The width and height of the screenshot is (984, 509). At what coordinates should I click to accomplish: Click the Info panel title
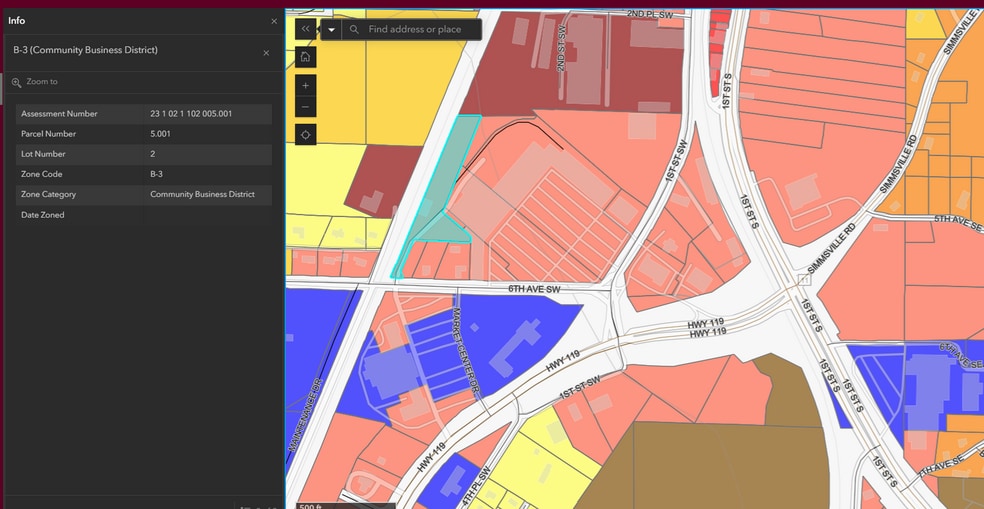(17, 21)
